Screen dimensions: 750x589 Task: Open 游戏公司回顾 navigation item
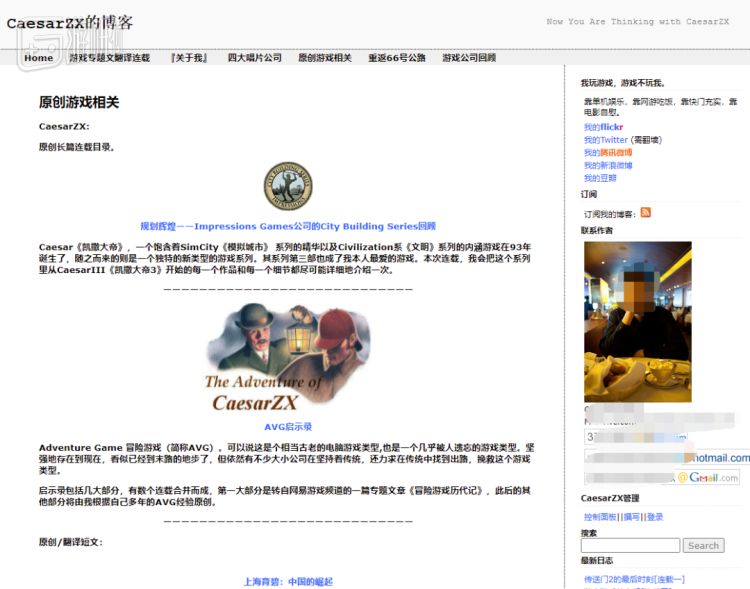(x=469, y=58)
